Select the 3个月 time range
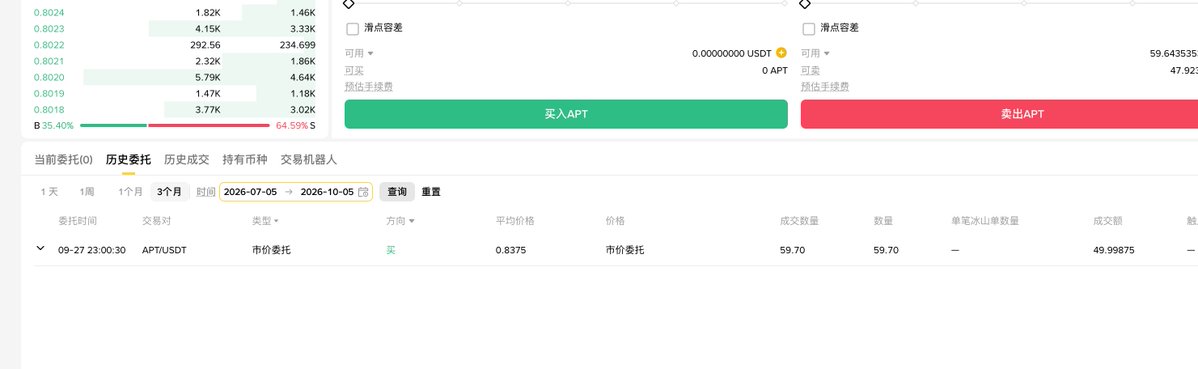The width and height of the screenshot is (1198, 369). [x=170, y=192]
